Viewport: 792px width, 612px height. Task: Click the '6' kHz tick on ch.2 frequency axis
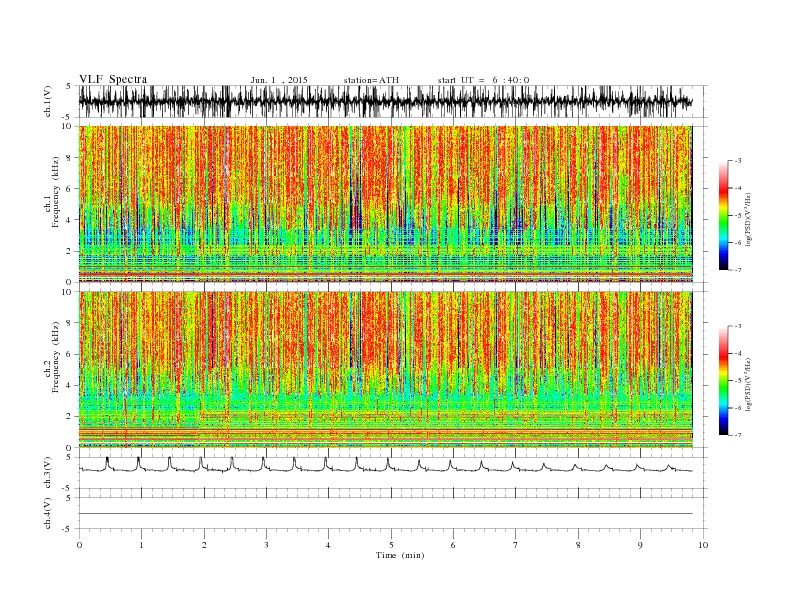[70, 354]
